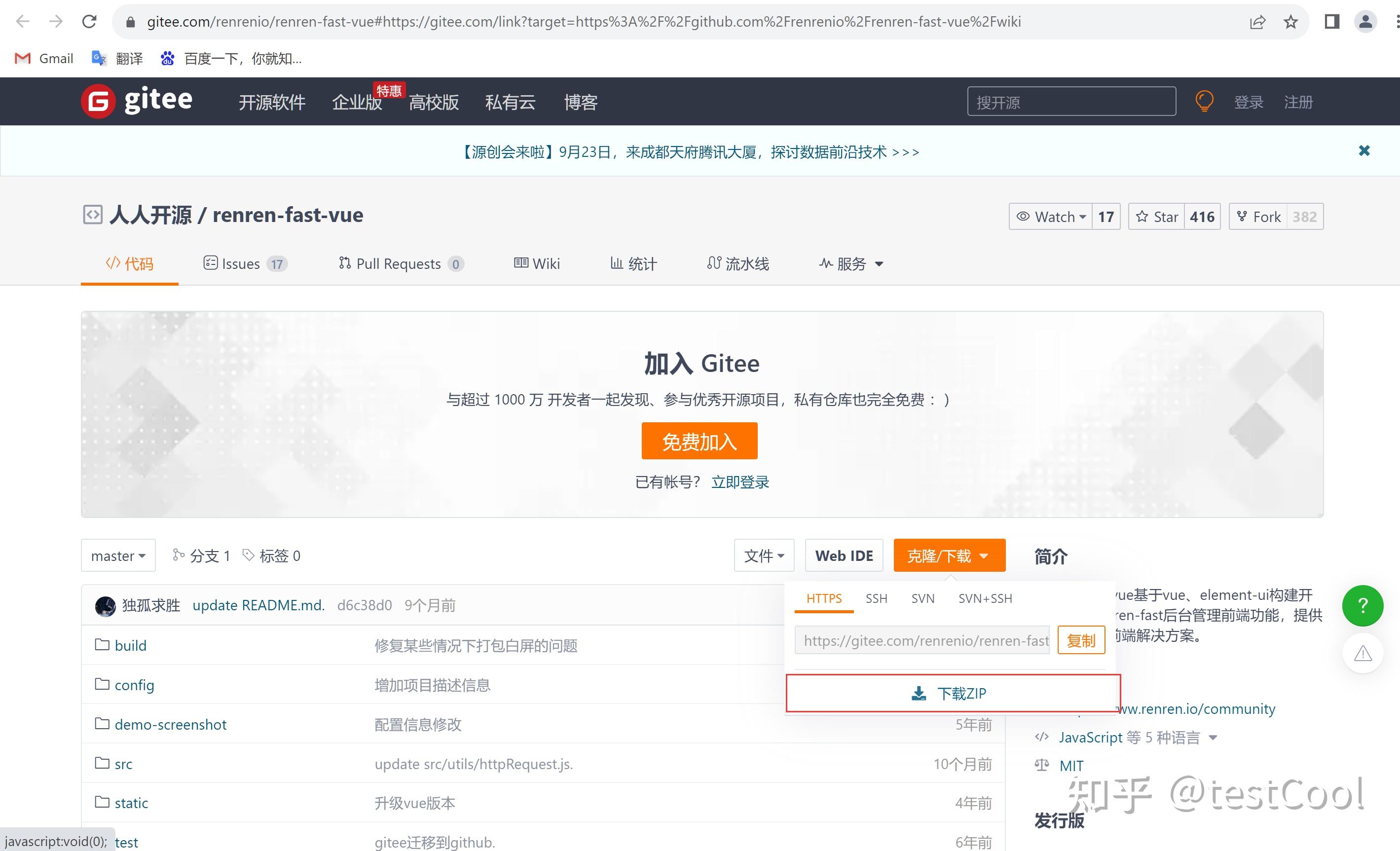Click the branch icon beside 分支 1
The height and width of the screenshot is (851, 1400).
tap(179, 555)
